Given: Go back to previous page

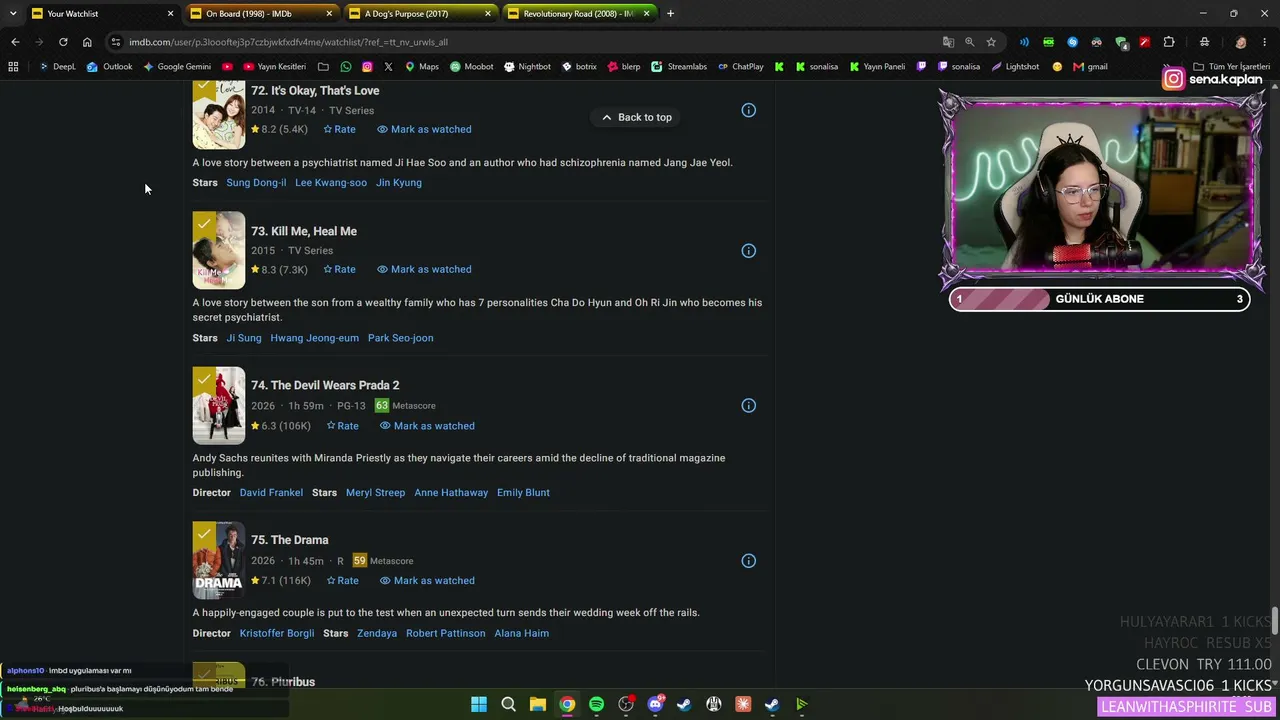Looking at the screenshot, I should point(15,42).
